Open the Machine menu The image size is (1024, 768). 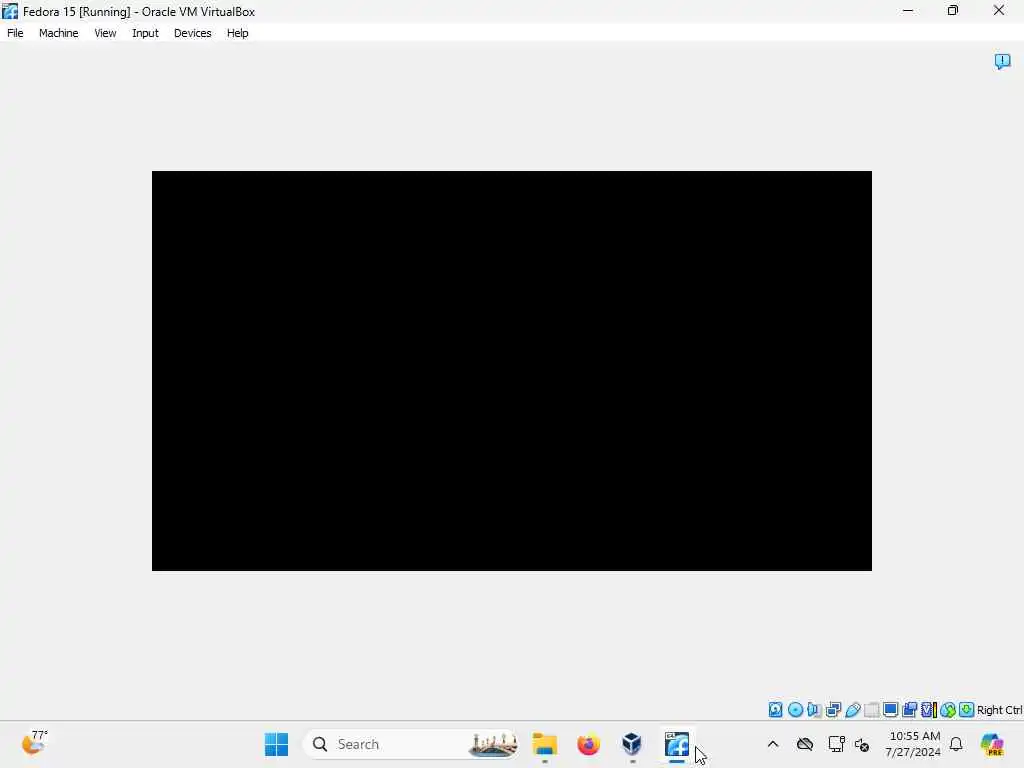(58, 33)
